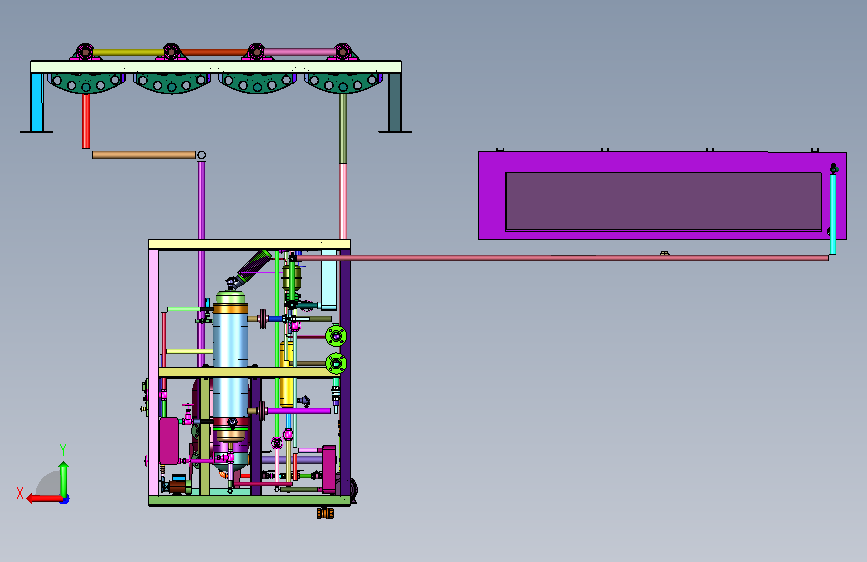Select the long horizontal salmon pipe to the tank
This screenshot has width=867, height=562.
point(563,258)
